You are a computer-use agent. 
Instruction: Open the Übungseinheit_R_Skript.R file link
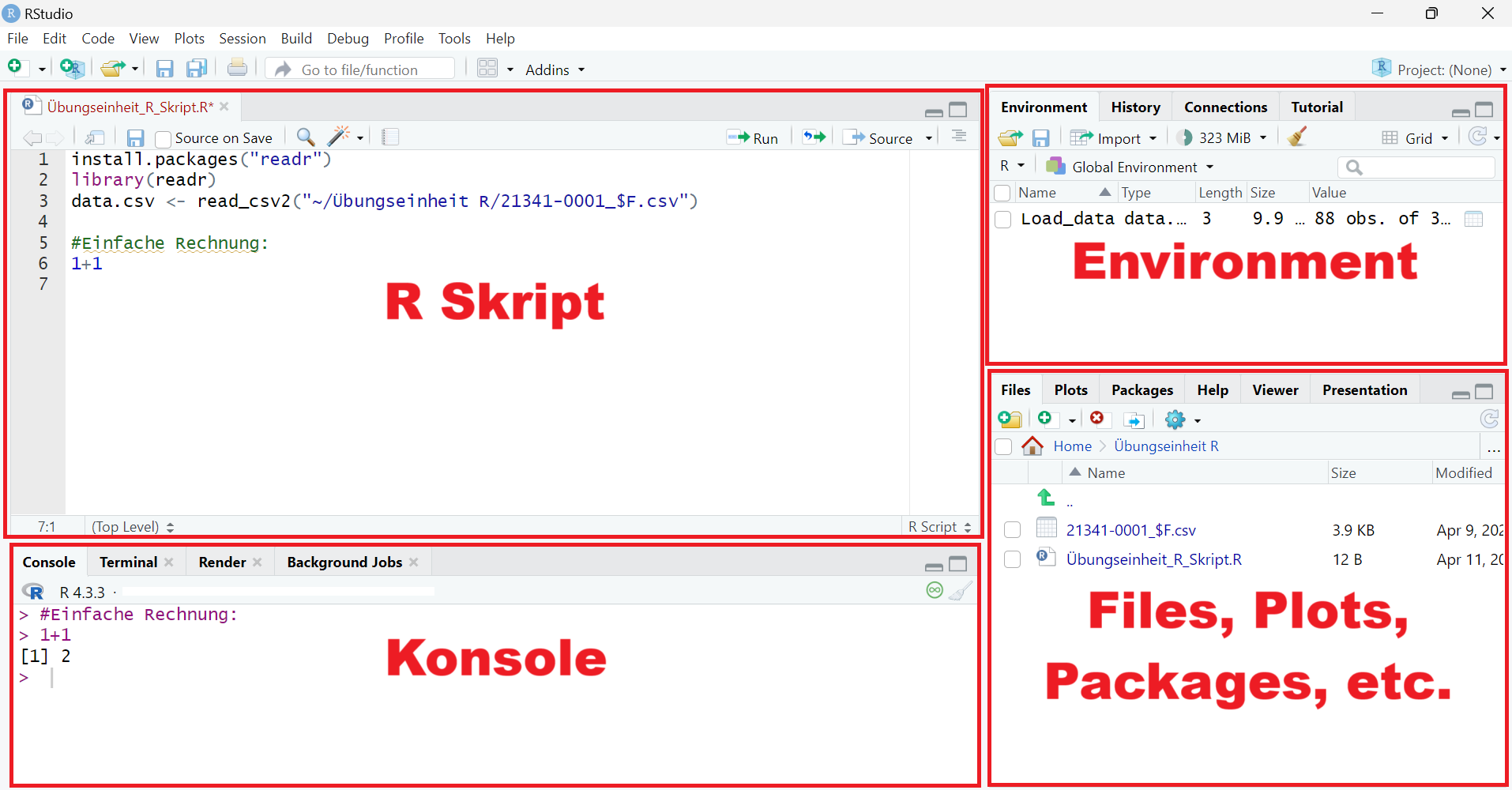click(1153, 559)
